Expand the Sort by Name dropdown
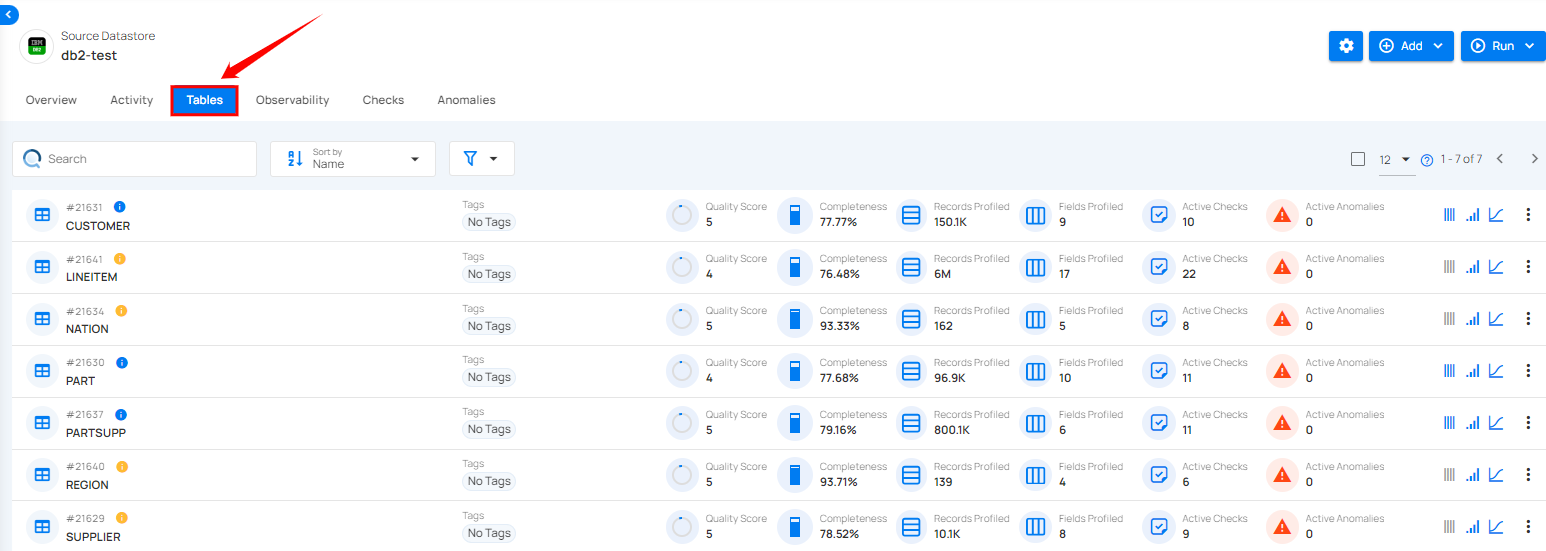1546x551 pixels. pos(353,159)
